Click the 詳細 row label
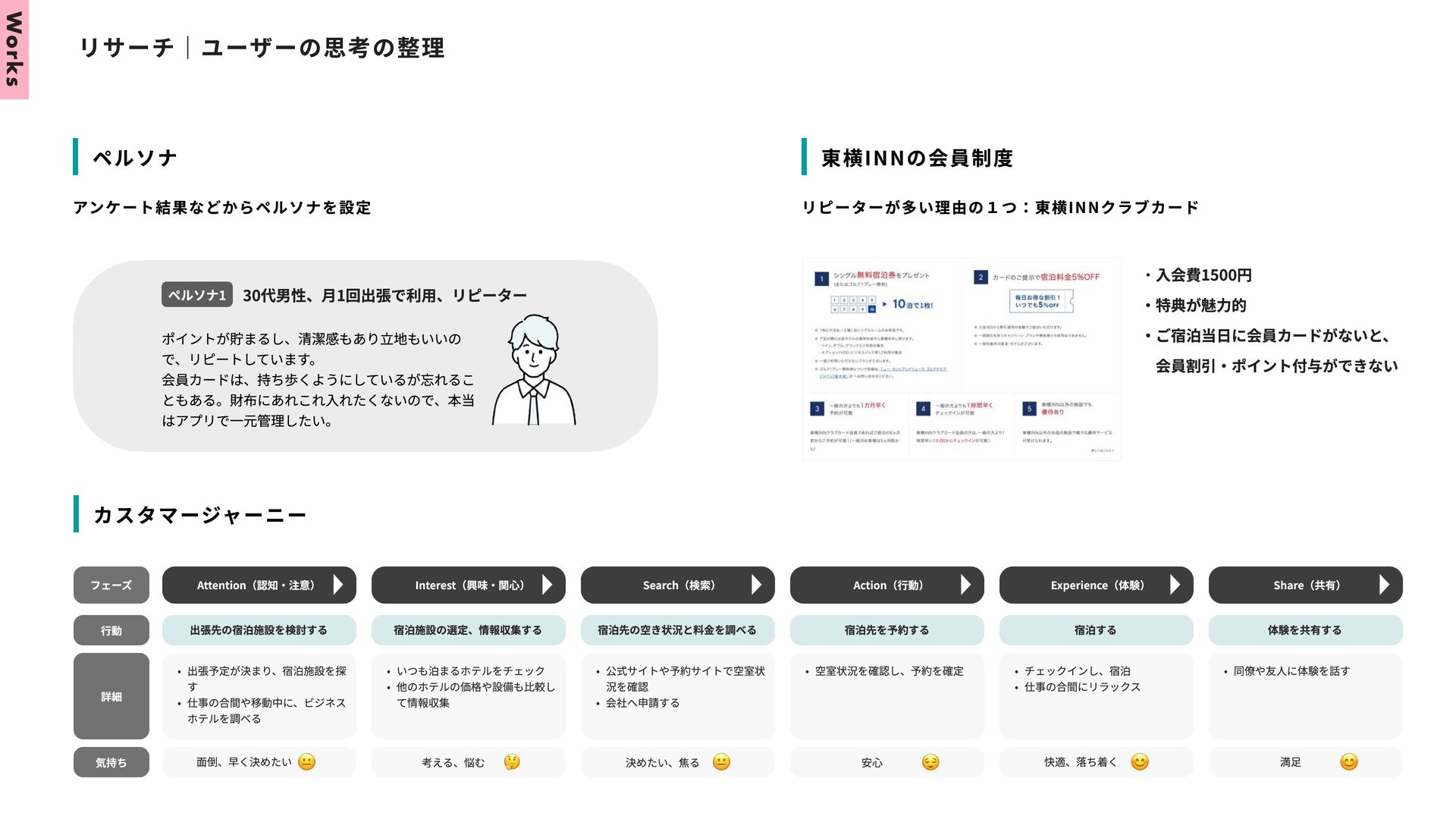 (111, 696)
